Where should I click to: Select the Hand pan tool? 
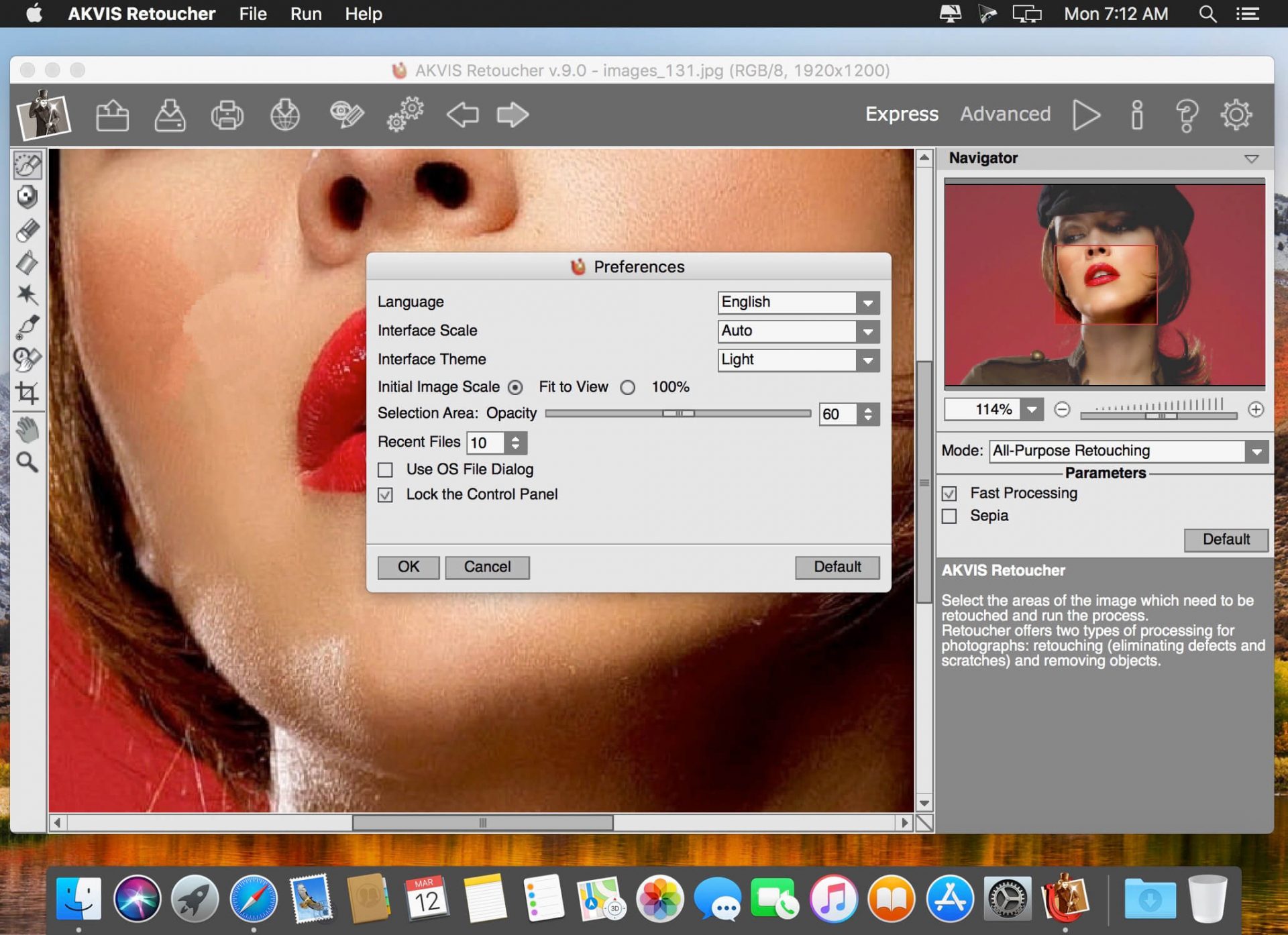click(28, 429)
